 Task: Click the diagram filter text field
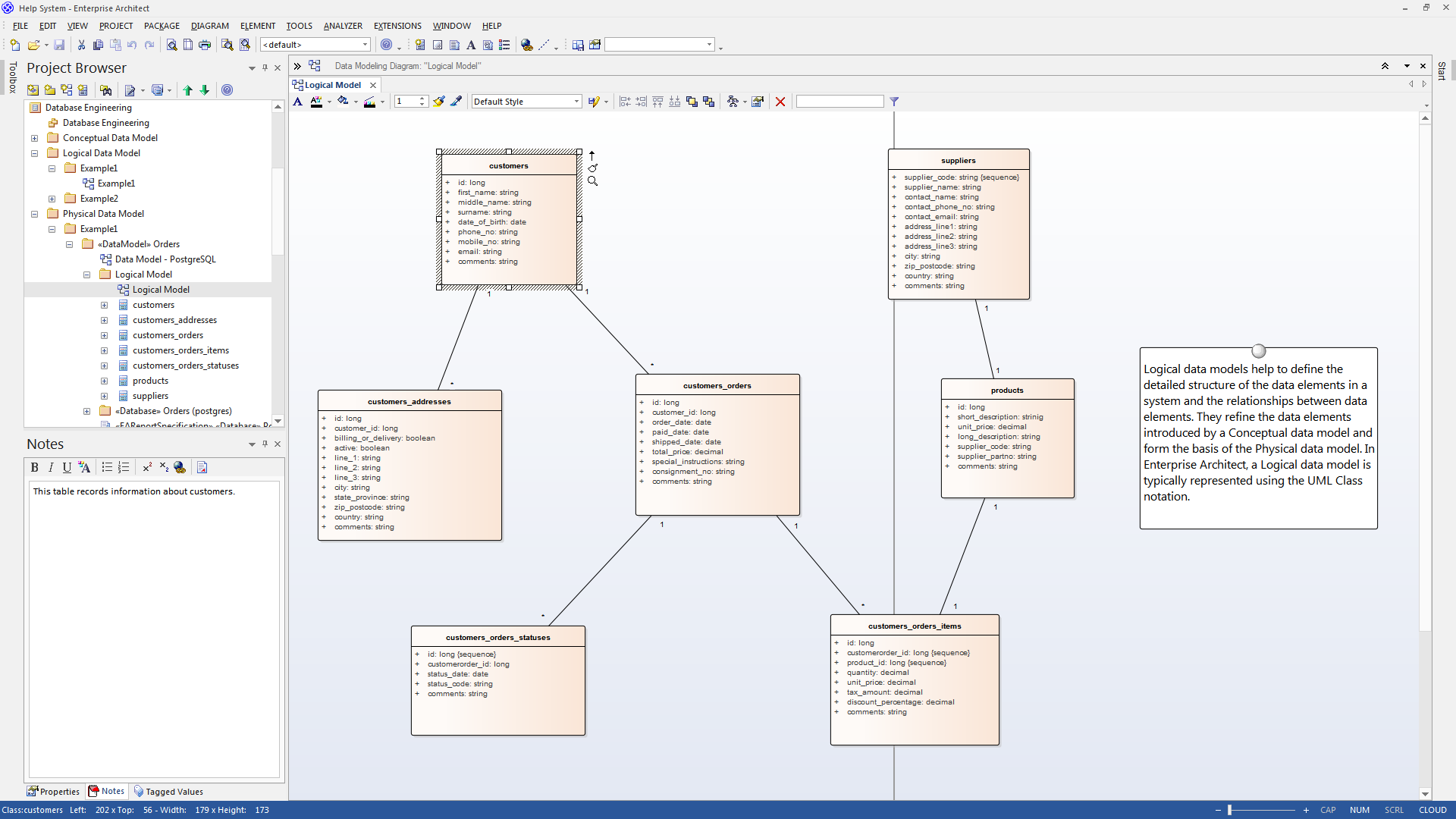point(839,102)
